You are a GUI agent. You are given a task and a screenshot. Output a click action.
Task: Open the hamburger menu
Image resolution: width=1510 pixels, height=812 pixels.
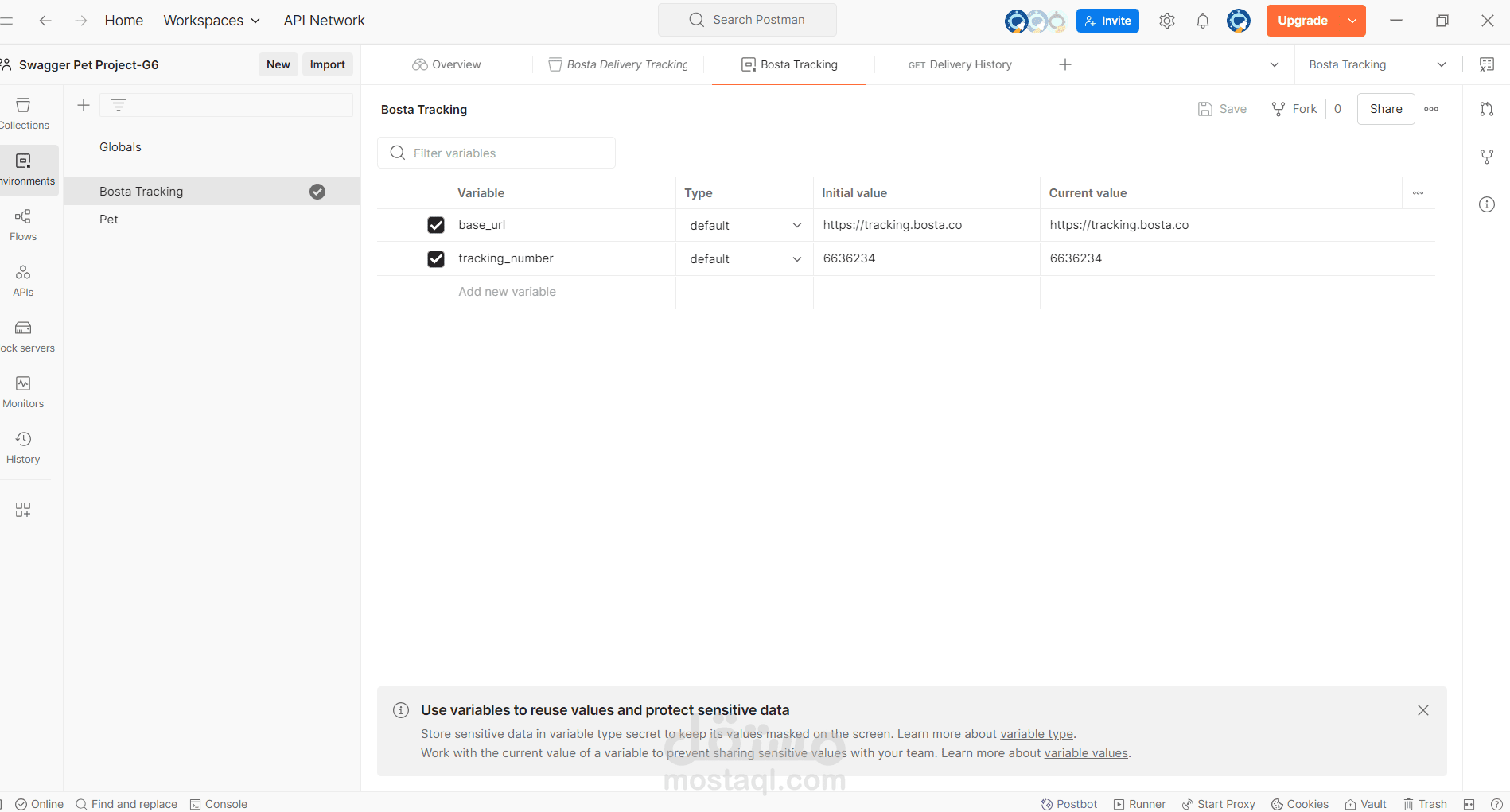tap(6, 21)
